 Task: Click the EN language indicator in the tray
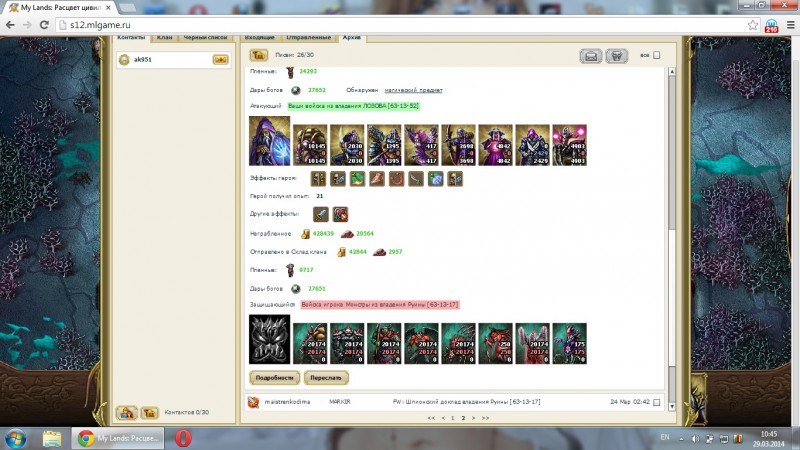pos(665,437)
